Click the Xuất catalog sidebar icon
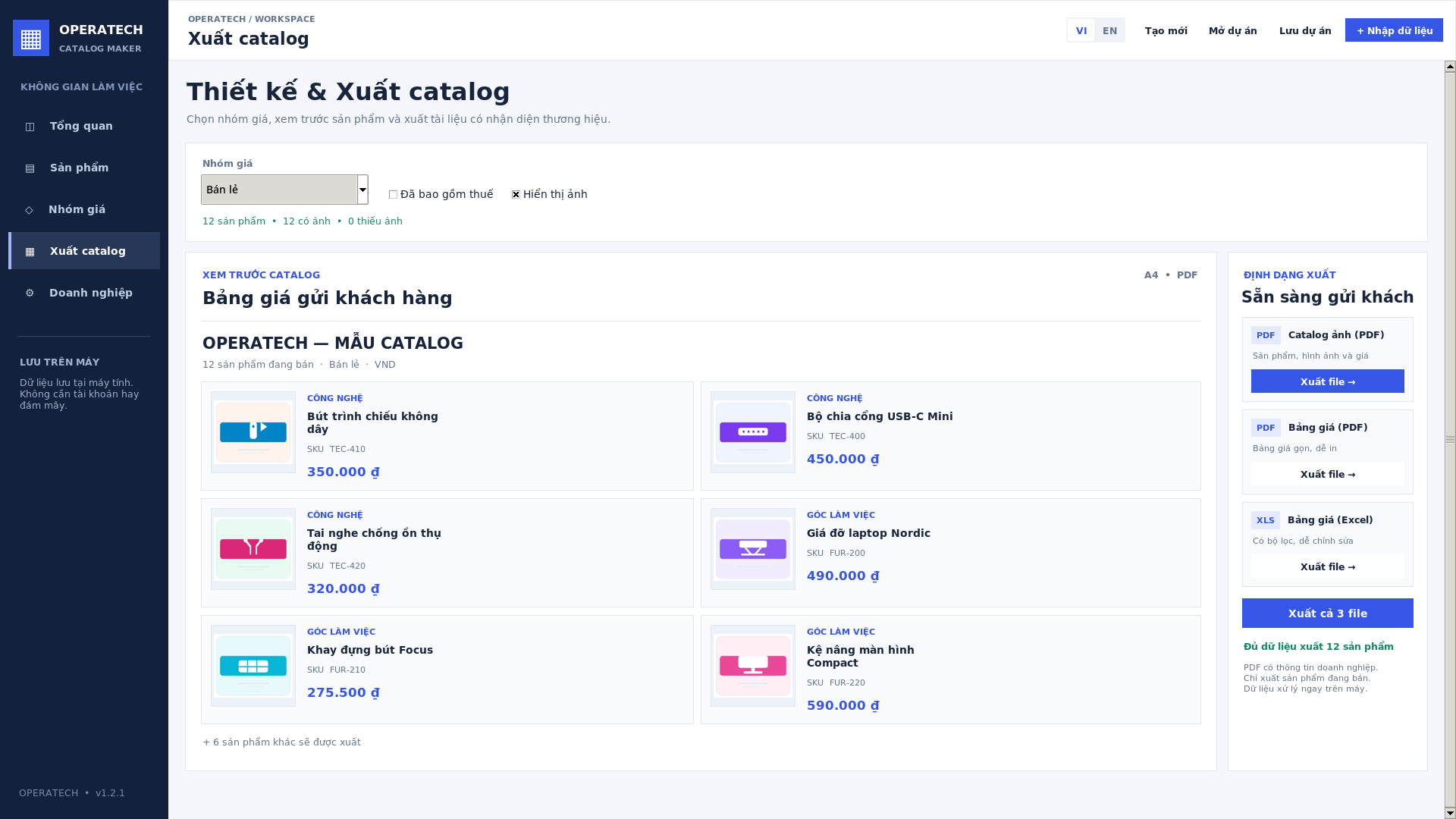 click(x=30, y=252)
